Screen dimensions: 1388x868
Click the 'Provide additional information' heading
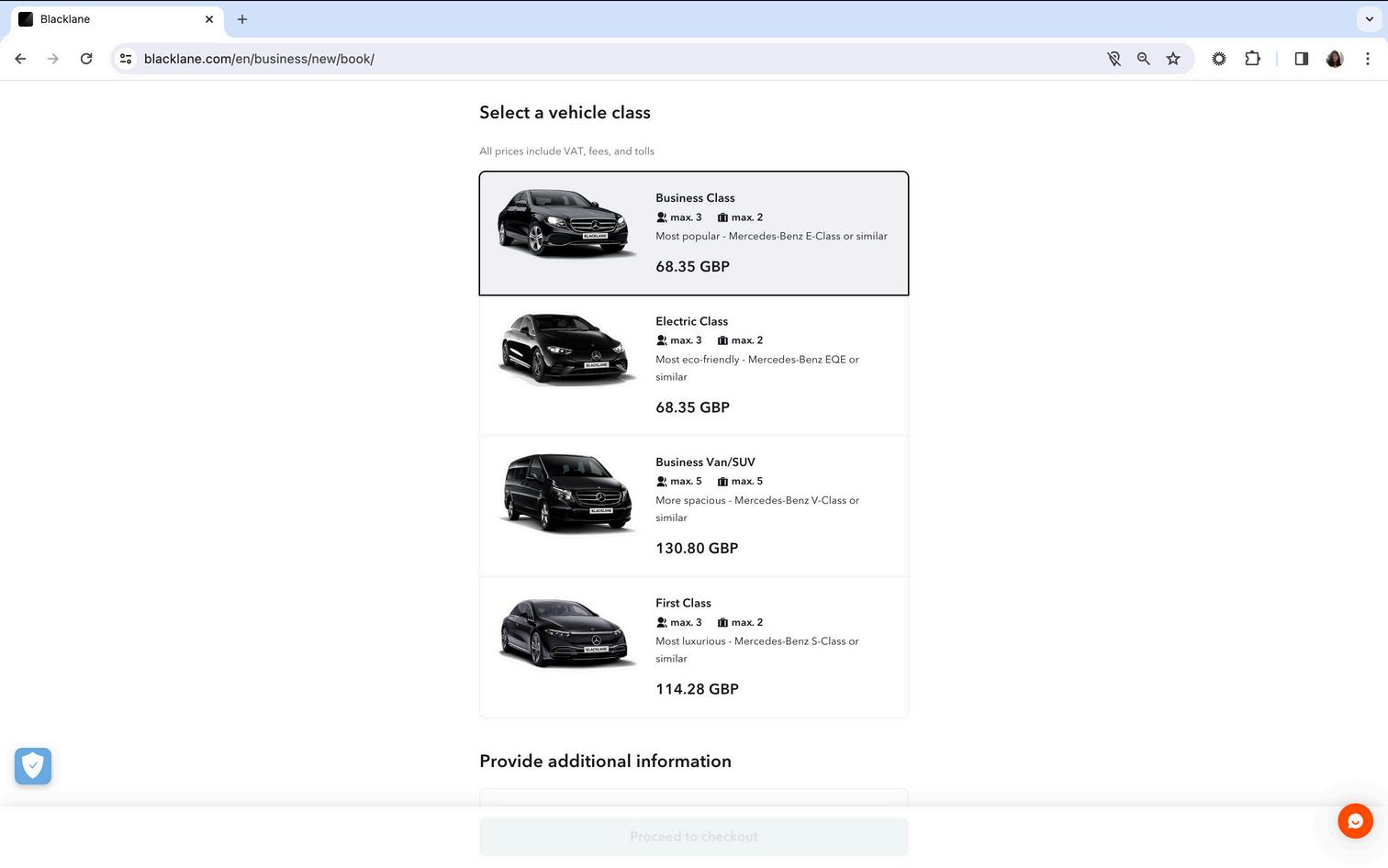click(605, 762)
